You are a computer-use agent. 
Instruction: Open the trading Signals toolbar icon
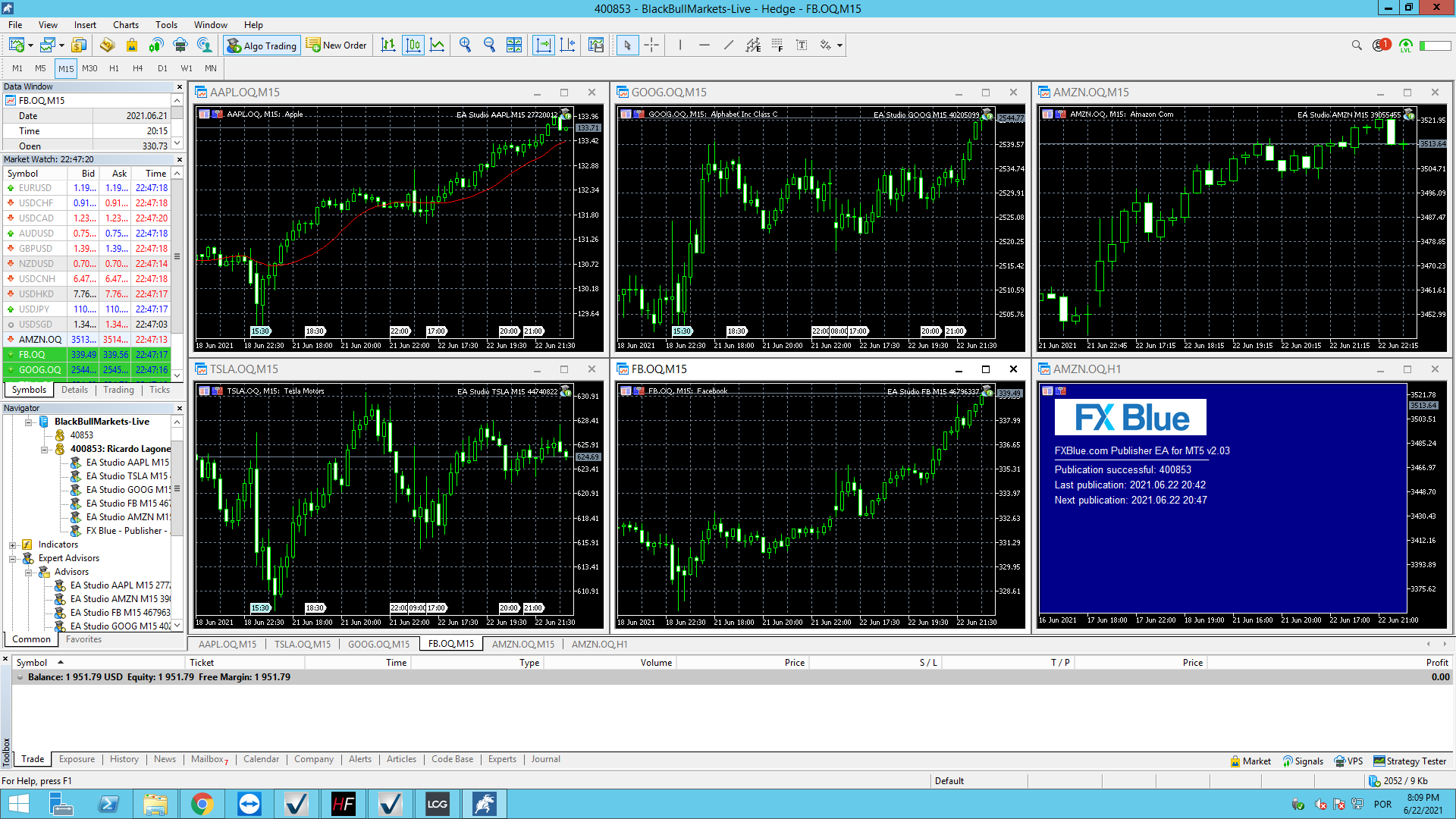(x=156, y=45)
